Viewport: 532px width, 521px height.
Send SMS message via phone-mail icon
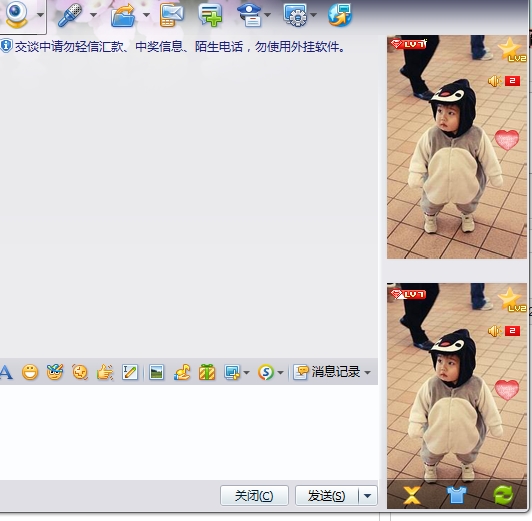click(x=172, y=16)
